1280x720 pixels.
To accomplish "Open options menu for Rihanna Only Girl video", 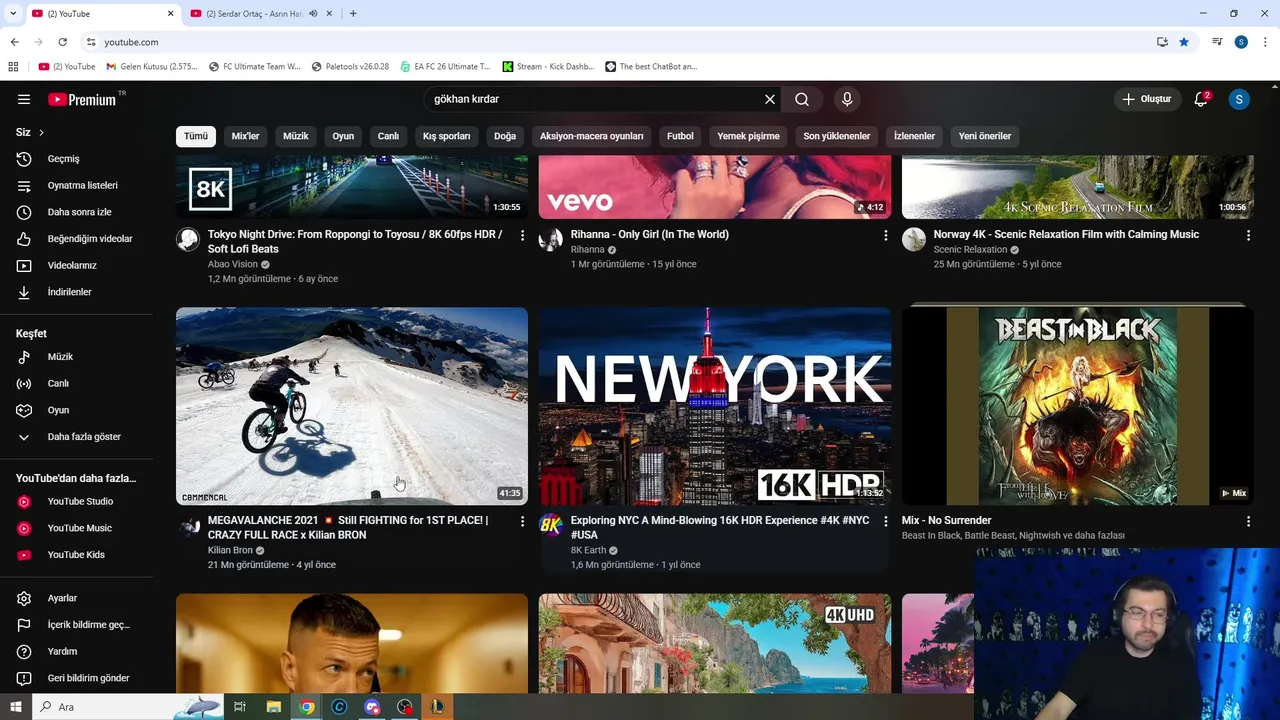I will [885, 235].
